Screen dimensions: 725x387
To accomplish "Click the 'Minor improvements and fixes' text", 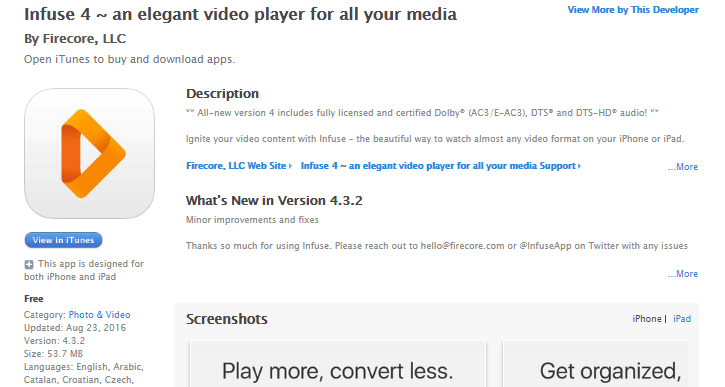I will (x=252, y=220).
